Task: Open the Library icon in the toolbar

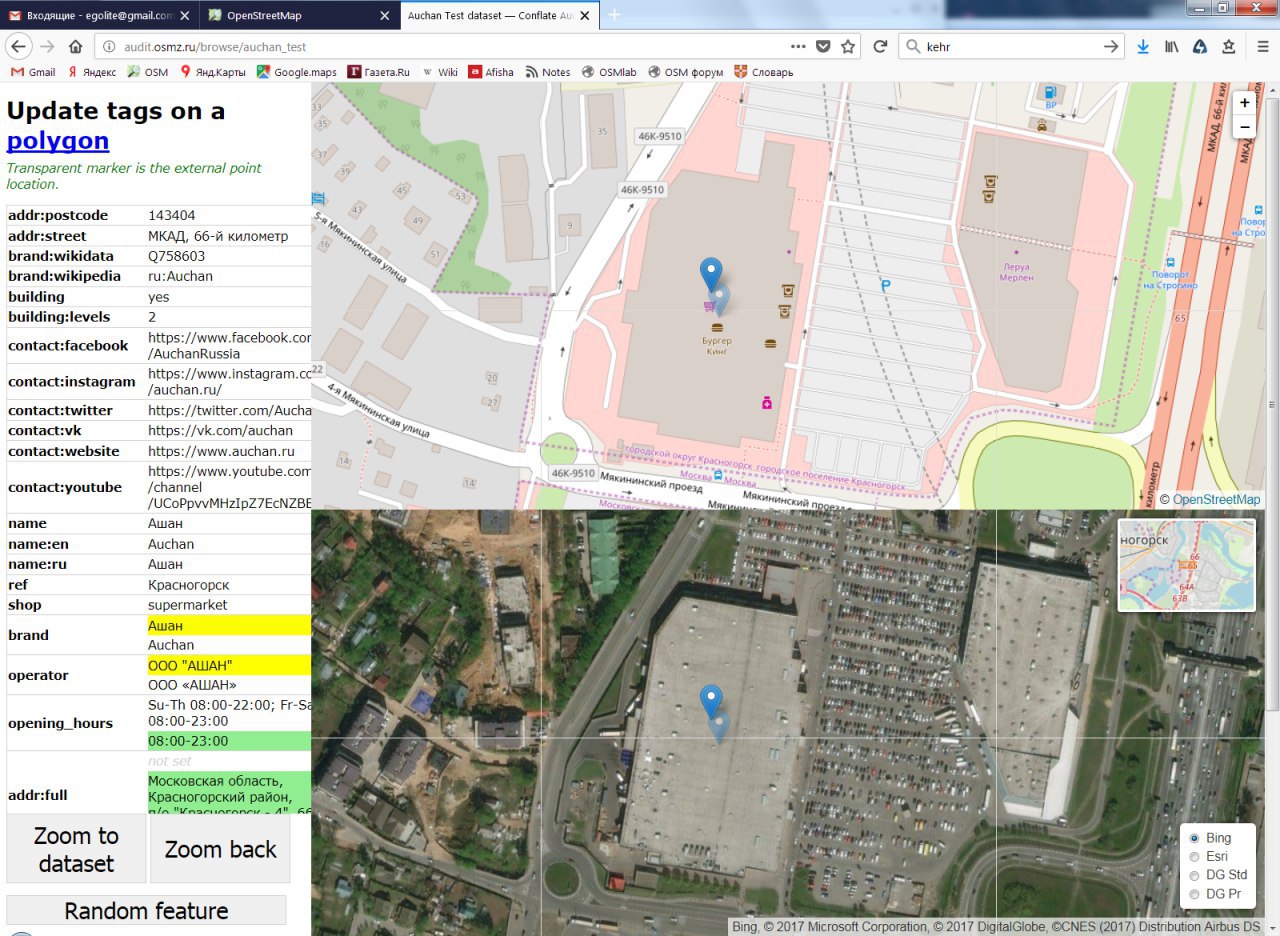Action: (1171, 46)
